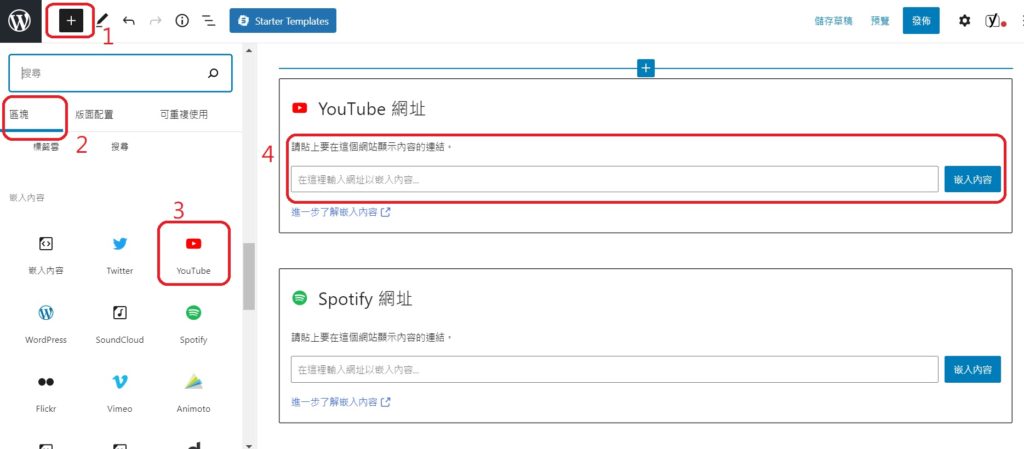1024x449 pixels.
Task: Open the document info details icon
Action: pyautogui.click(x=182, y=21)
